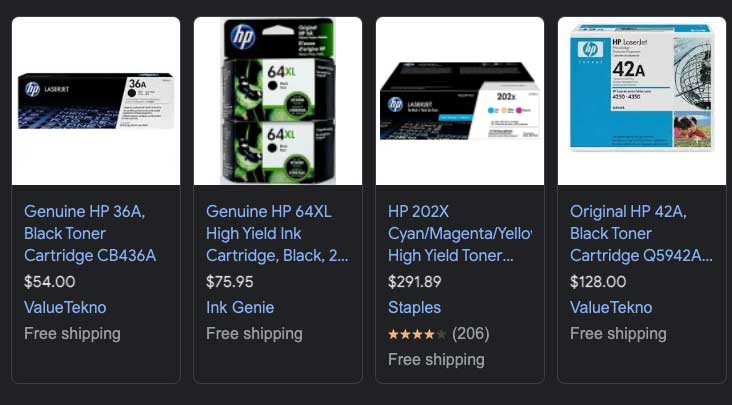732x405 pixels.
Task: Select the $128.00 price
Action: coord(598,281)
